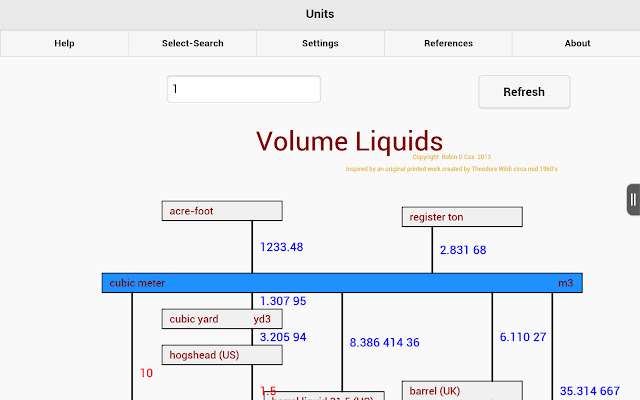Click the 1.307 95 conversion value

[283, 301]
